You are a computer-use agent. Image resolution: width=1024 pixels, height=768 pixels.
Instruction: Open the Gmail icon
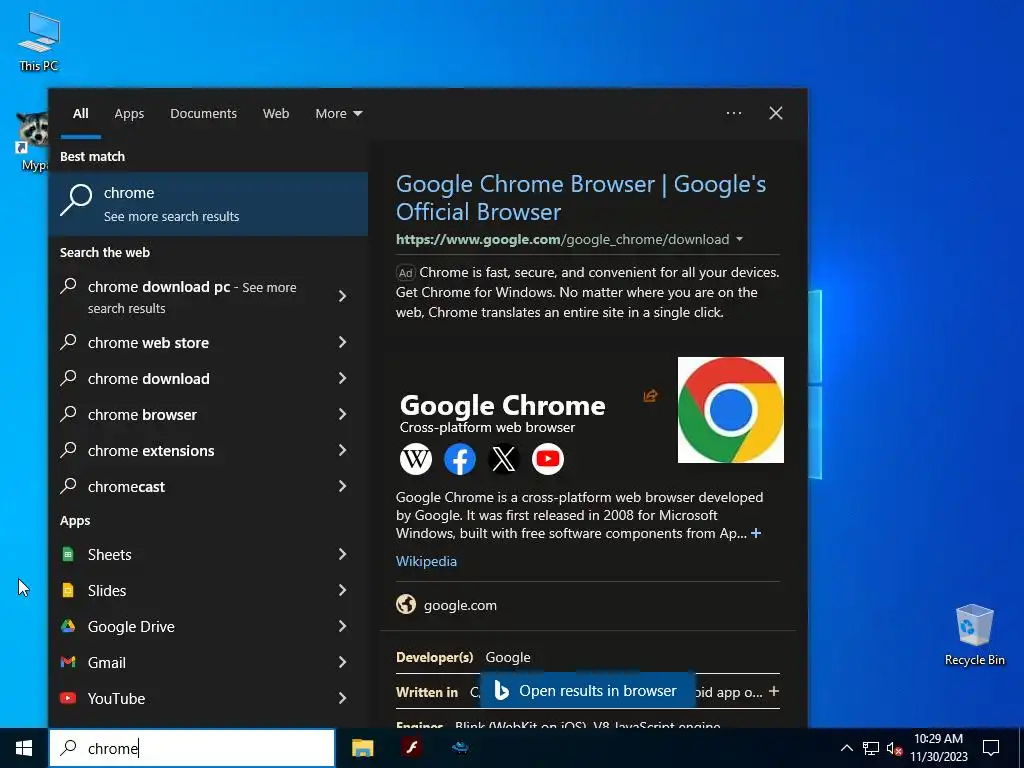tap(68, 662)
